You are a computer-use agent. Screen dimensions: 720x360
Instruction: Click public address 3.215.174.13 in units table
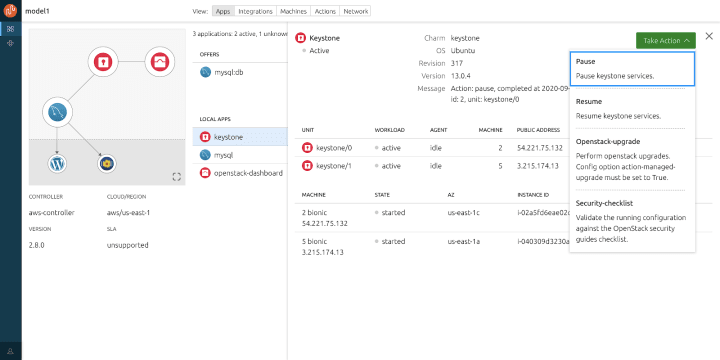[x=538, y=166]
